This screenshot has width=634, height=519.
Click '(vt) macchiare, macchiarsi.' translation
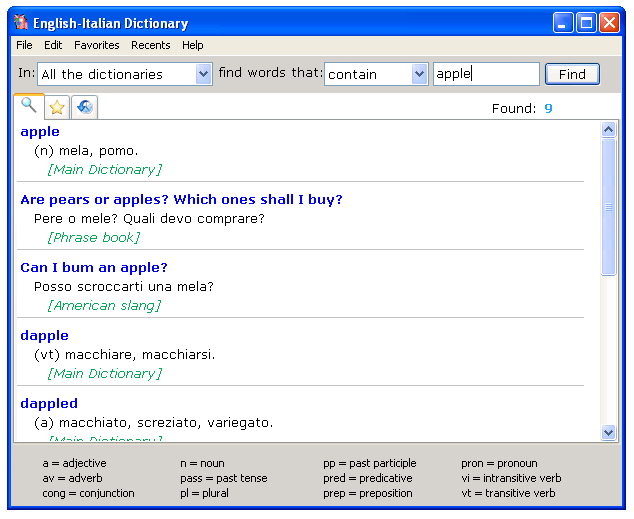pyautogui.click(x=125, y=354)
